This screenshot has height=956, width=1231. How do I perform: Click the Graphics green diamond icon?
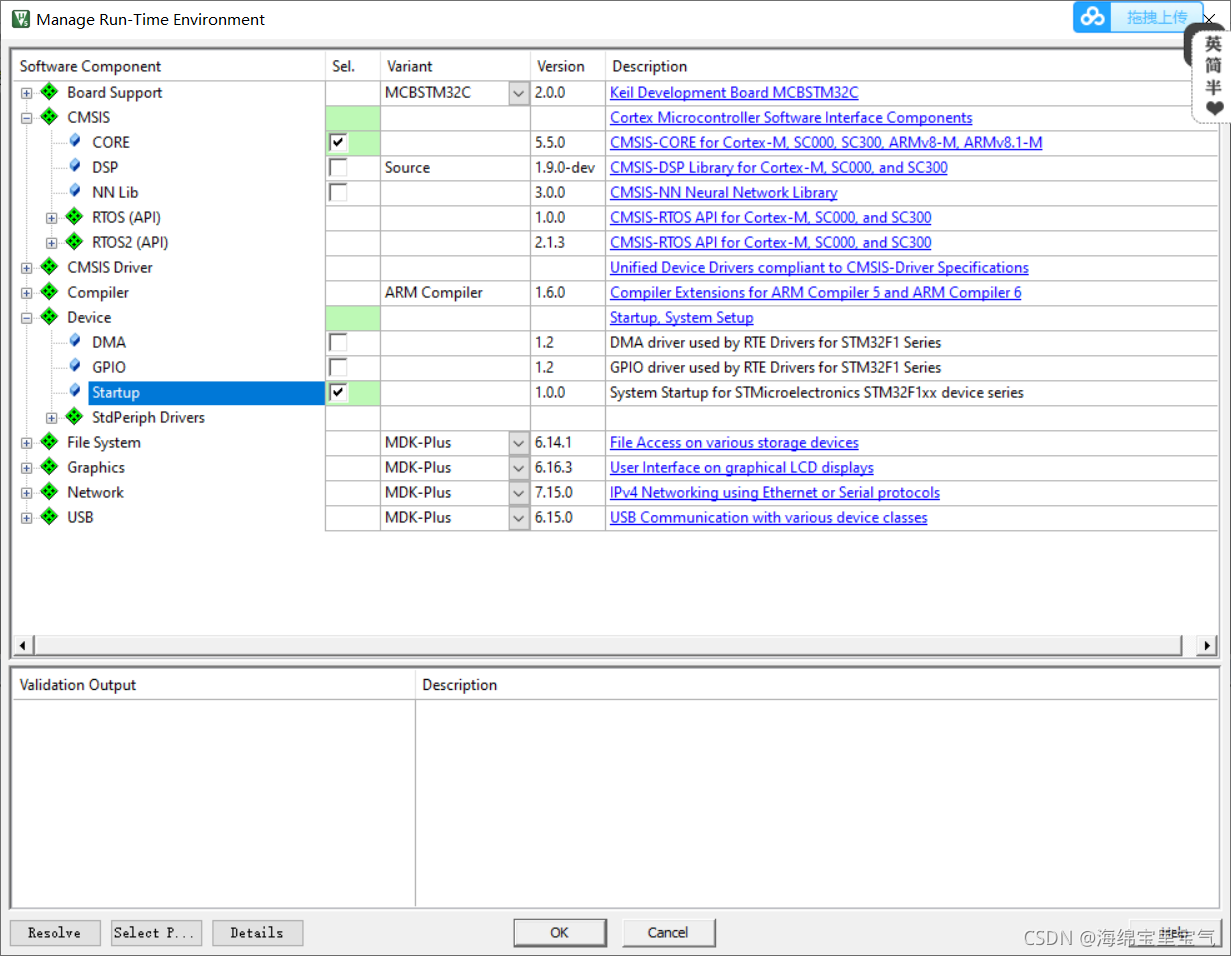click(49, 467)
